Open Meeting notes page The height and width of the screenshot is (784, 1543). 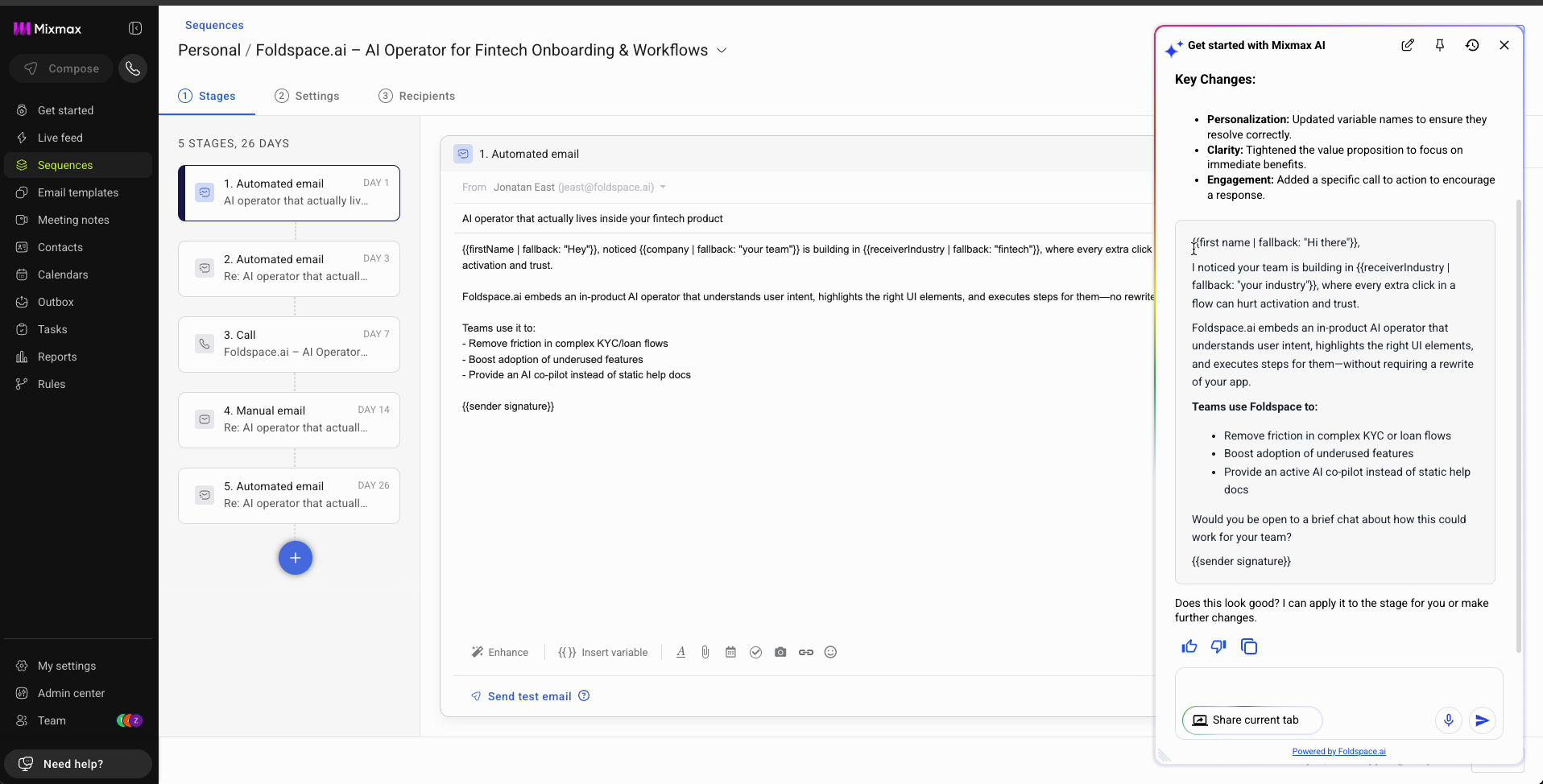77,220
